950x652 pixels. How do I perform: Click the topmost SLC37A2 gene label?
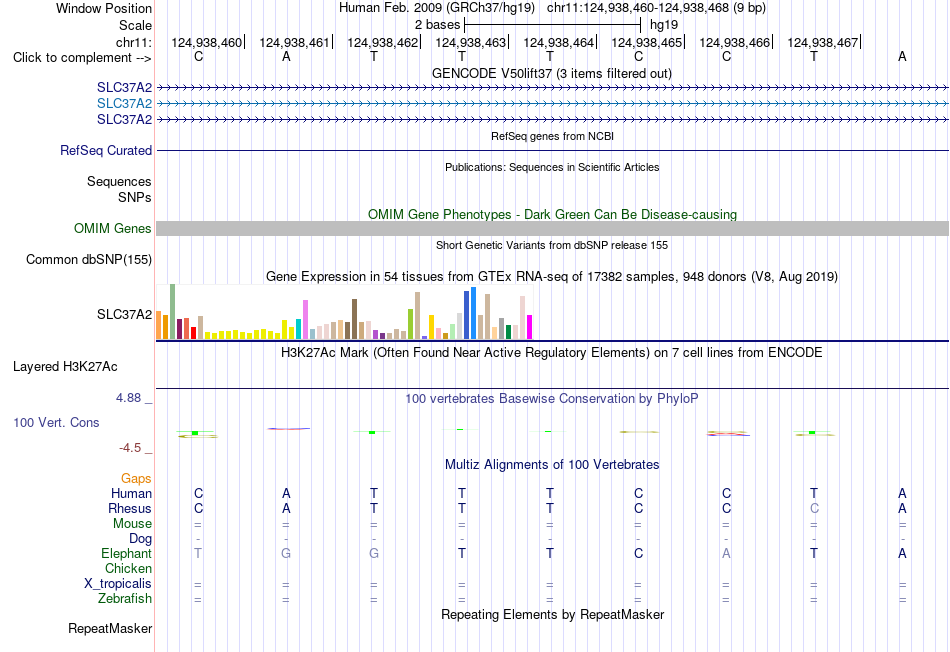[x=124, y=88]
